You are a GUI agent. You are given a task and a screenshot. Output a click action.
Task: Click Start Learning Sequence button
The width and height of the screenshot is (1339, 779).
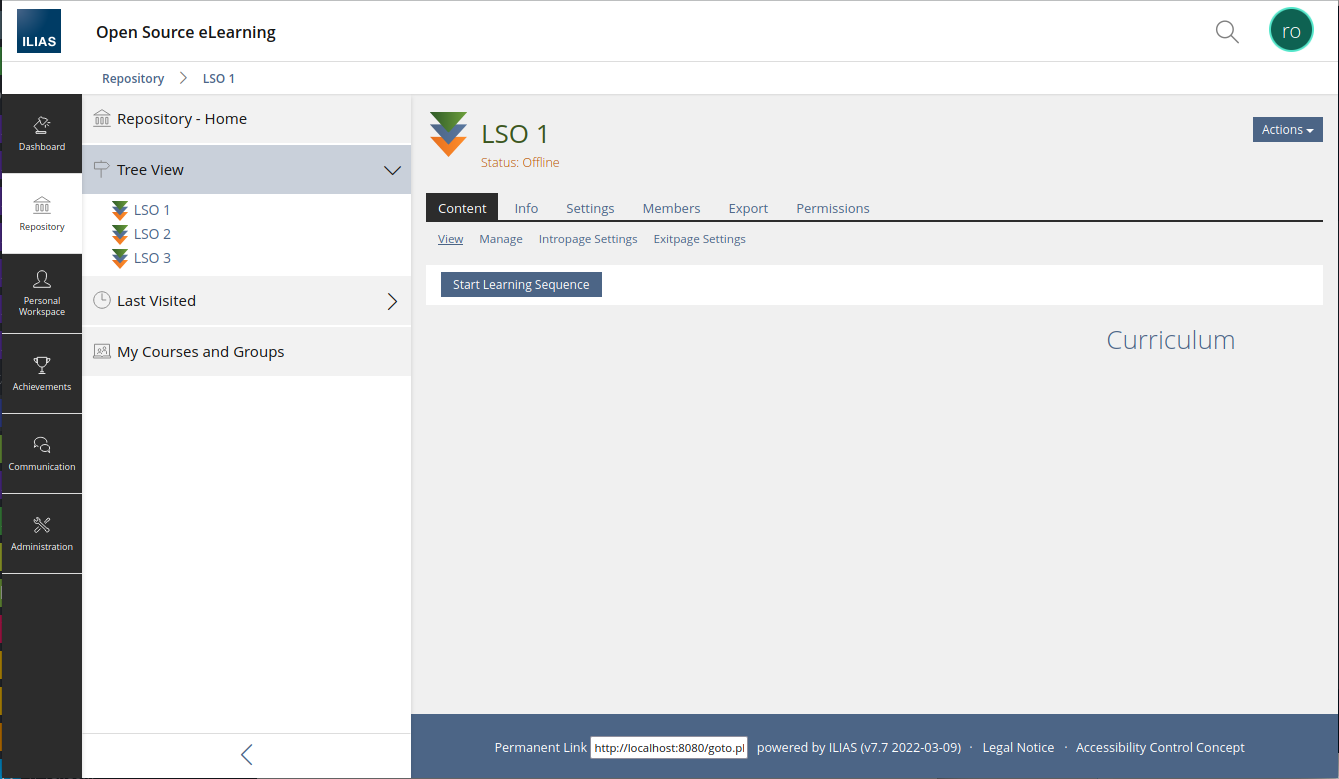521,285
